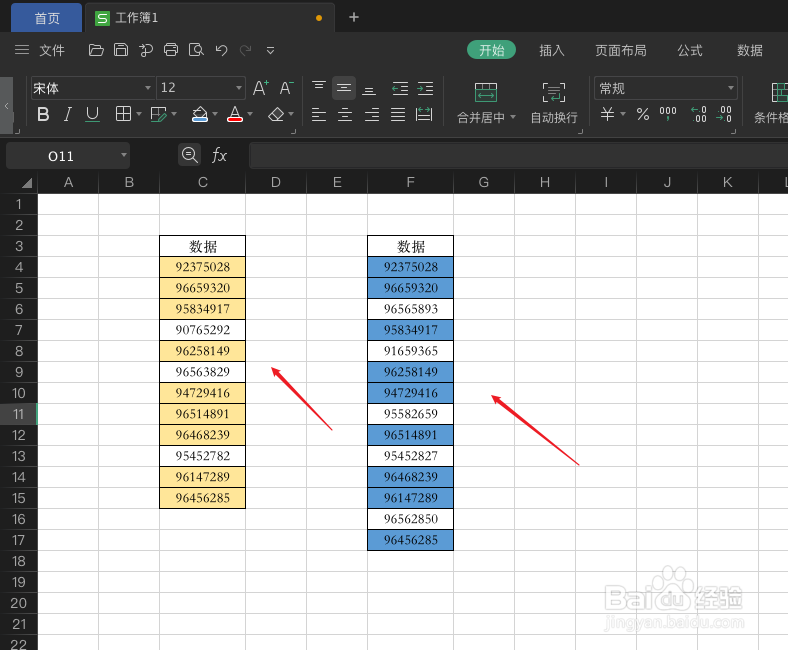Justify text alignment
Image resolution: width=788 pixels, height=650 pixels.
(398, 115)
